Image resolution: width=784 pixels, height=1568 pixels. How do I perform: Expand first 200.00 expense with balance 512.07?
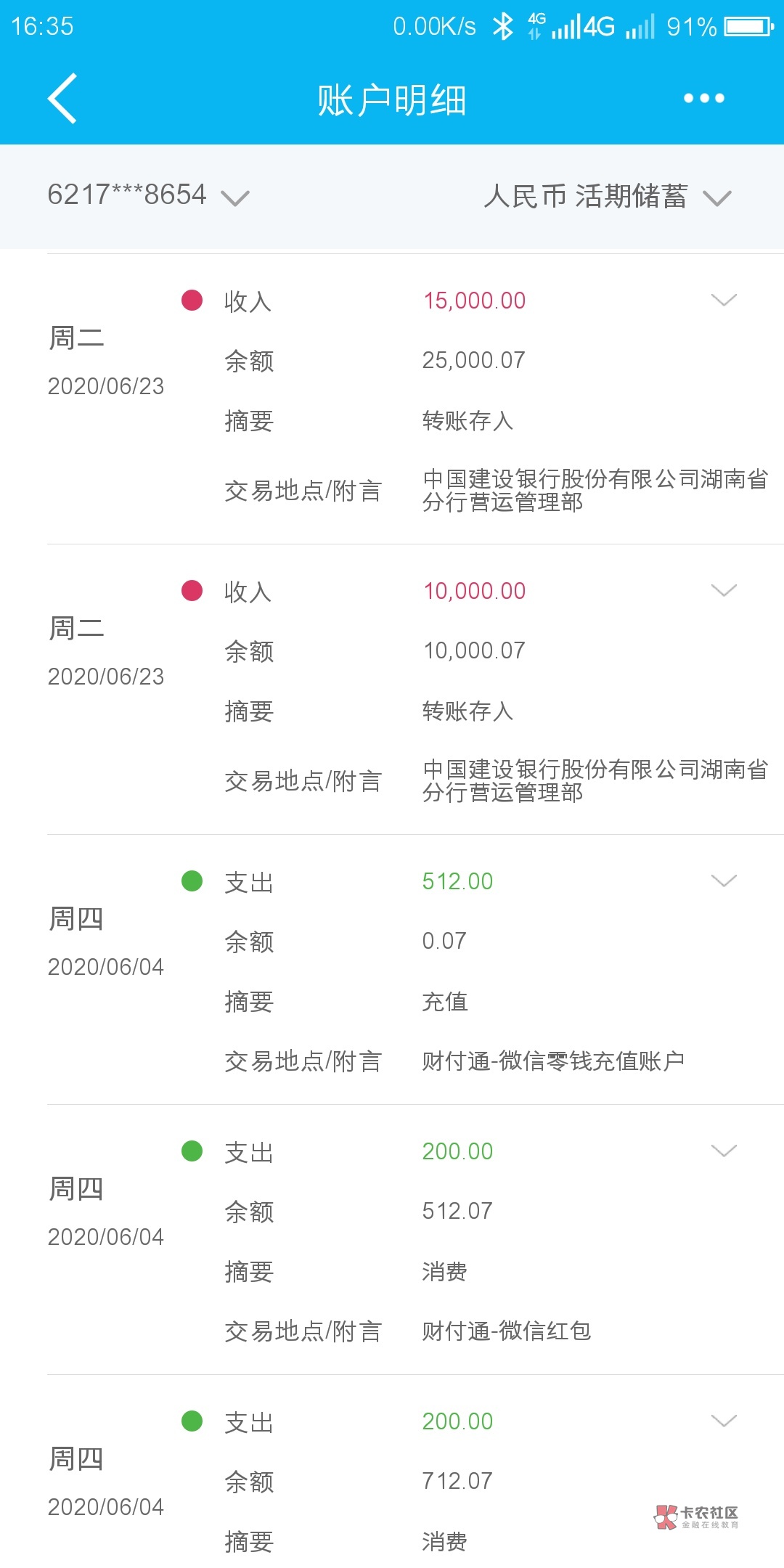point(724,1151)
